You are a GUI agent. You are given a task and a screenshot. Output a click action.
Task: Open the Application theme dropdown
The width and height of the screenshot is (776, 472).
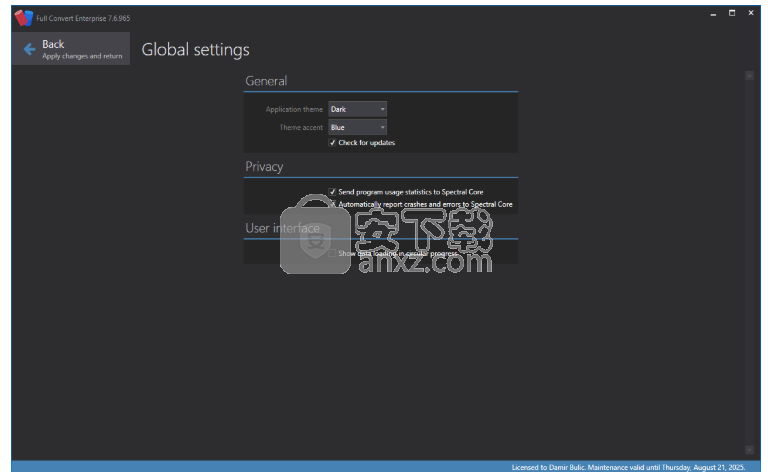click(357, 109)
